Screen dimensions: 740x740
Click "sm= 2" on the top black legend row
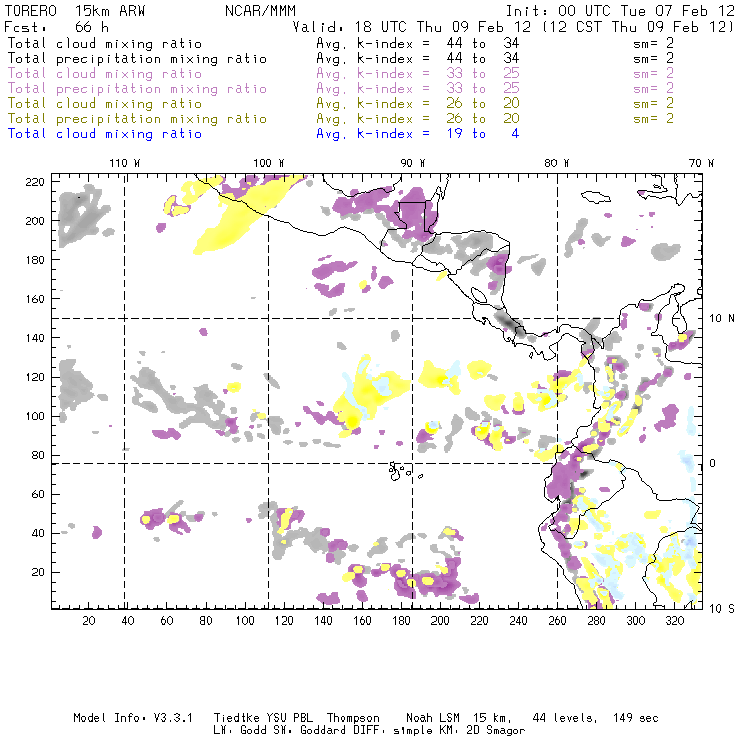click(x=653, y=43)
